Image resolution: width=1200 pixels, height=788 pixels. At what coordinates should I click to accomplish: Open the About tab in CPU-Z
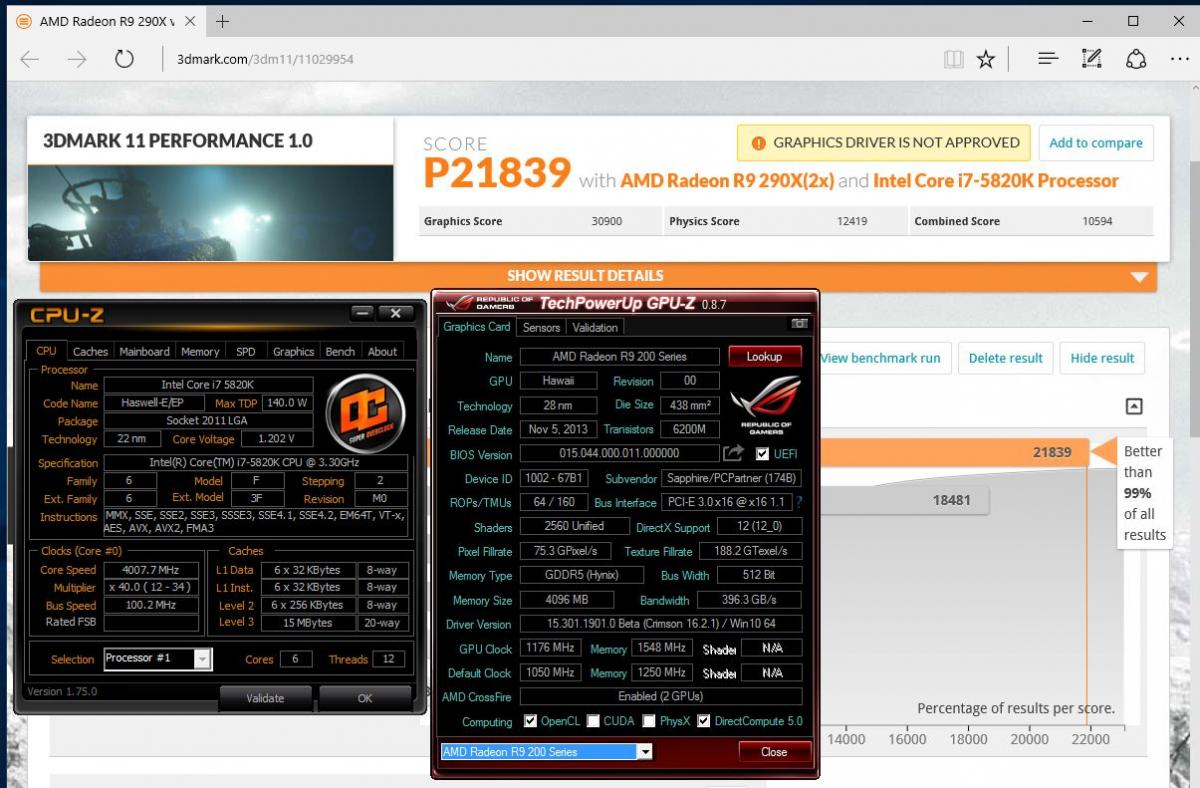click(x=382, y=351)
